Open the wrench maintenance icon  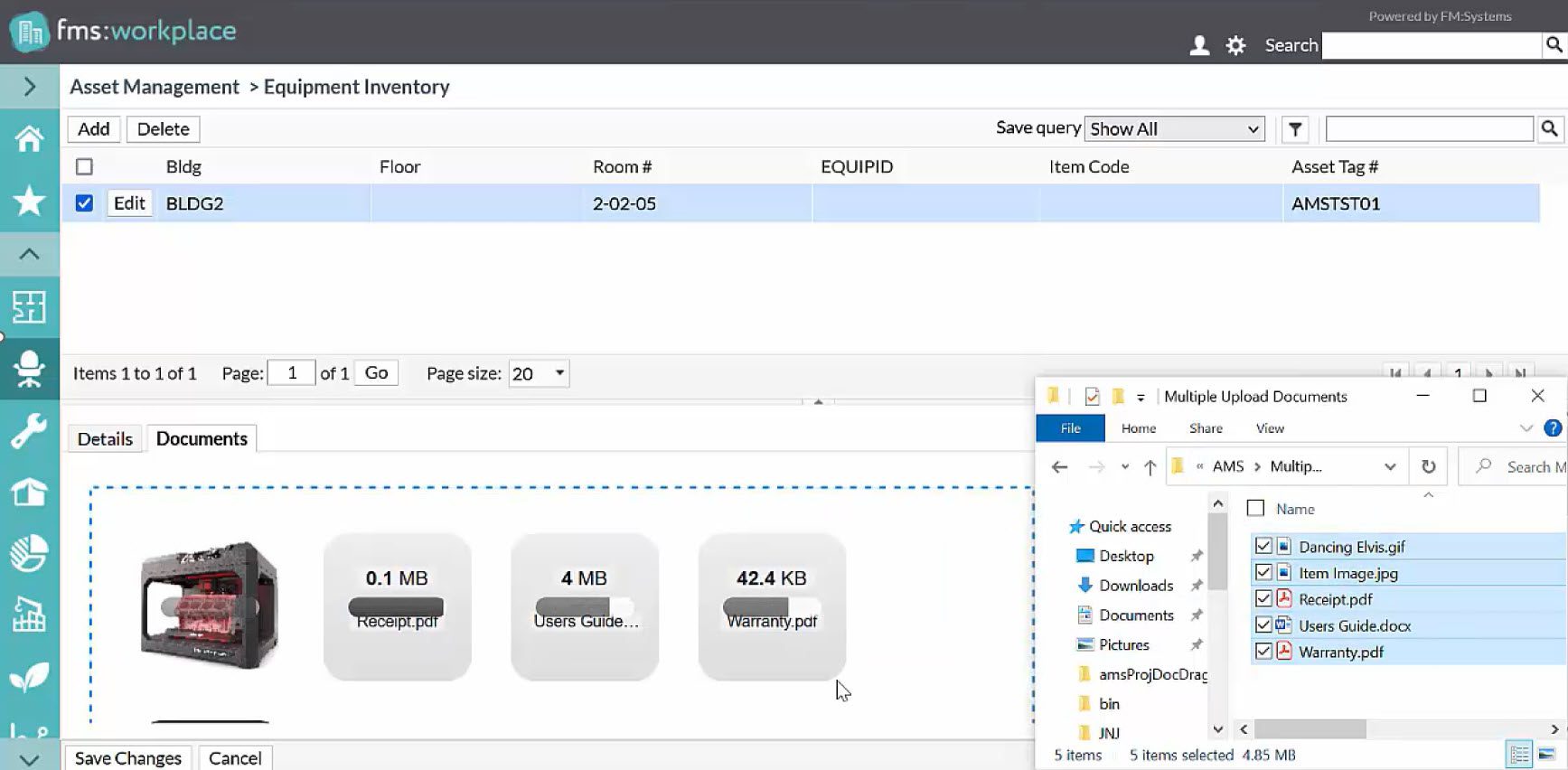coord(29,431)
